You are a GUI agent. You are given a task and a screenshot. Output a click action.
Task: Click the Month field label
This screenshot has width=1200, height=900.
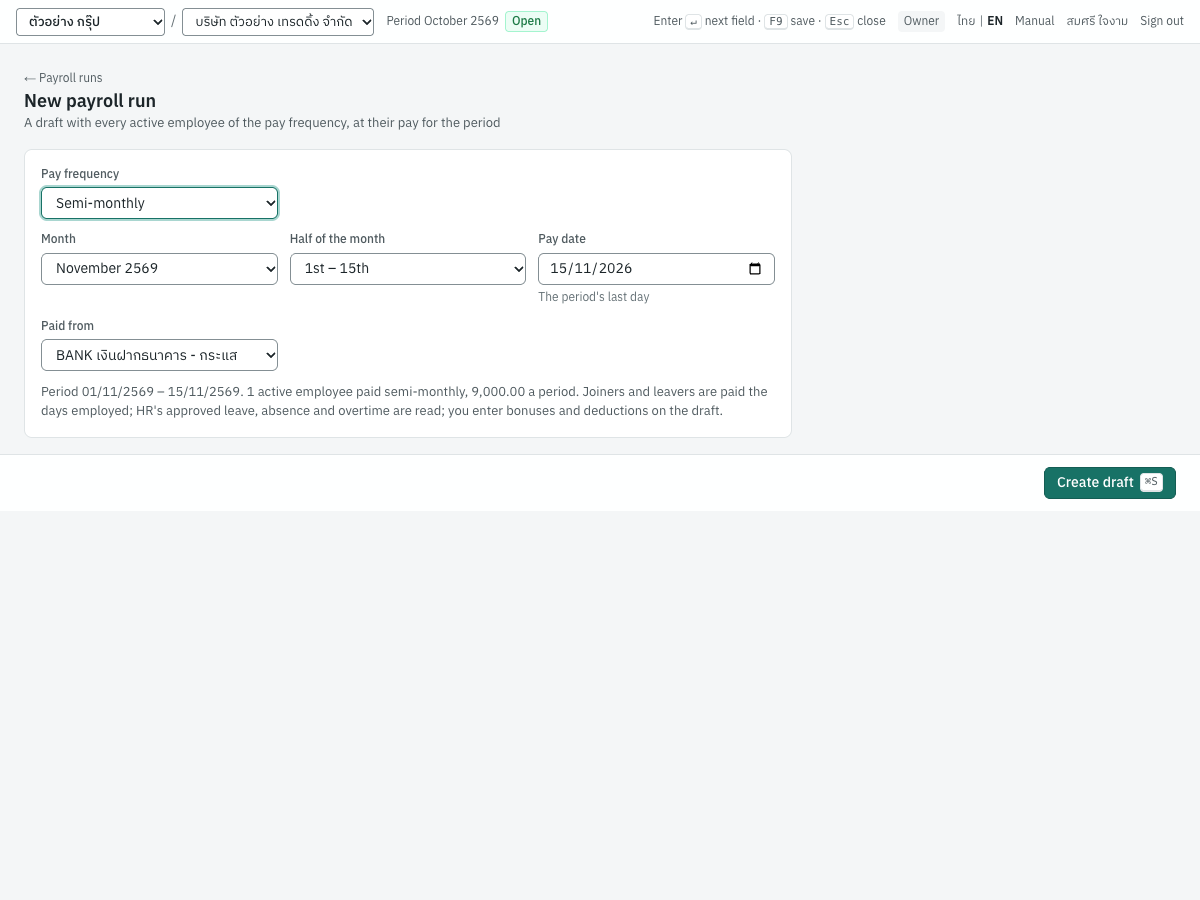click(58, 239)
